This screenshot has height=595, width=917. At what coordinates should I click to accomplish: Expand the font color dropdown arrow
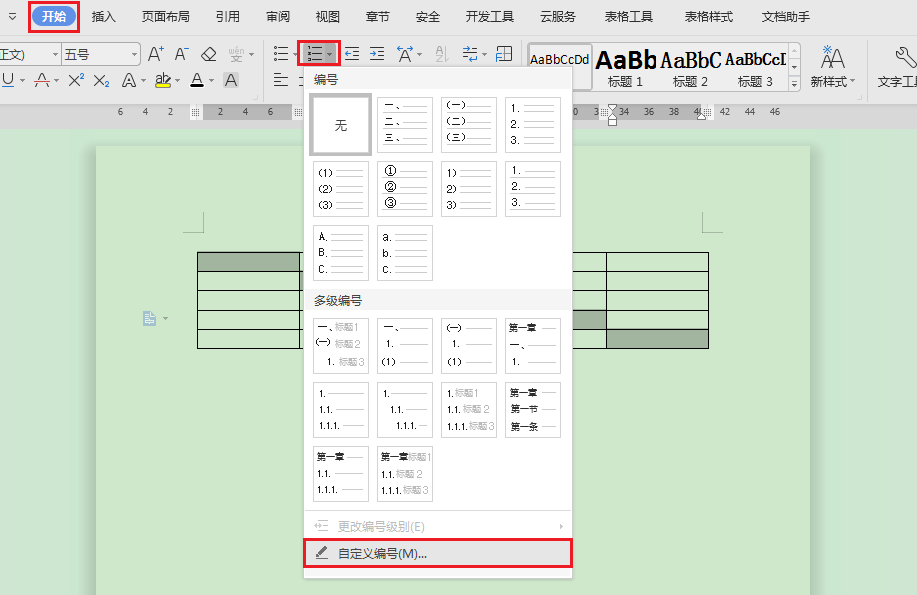[211, 81]
